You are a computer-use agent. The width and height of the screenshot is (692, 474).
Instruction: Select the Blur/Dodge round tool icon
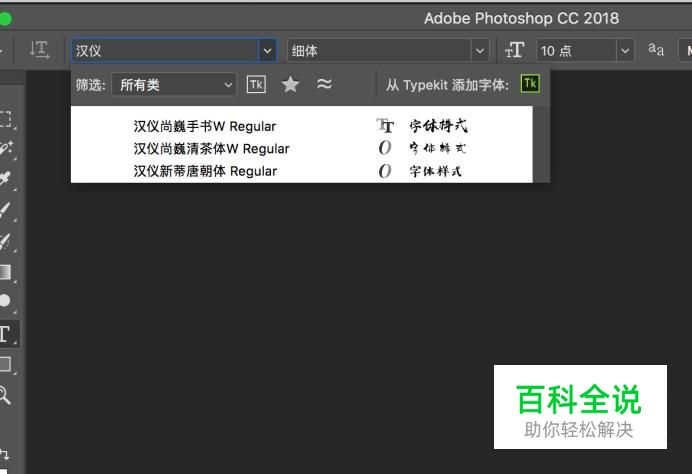5,301
